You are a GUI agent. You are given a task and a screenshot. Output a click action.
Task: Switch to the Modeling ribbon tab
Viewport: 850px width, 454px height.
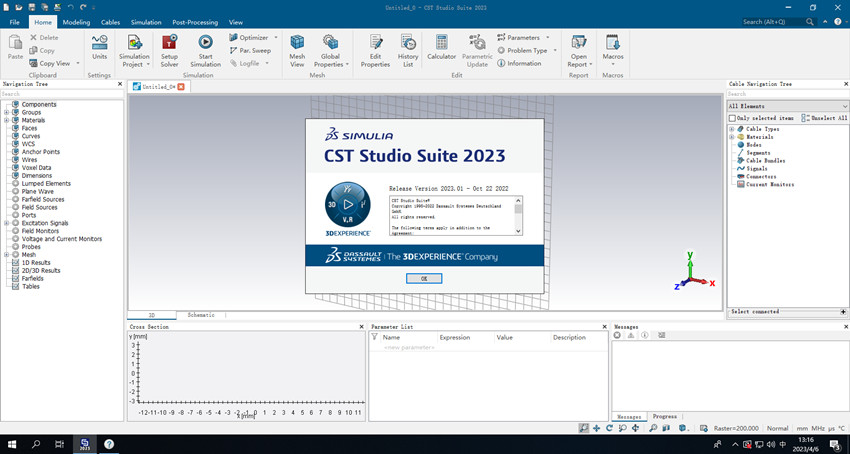pyautogui.click(x=76, y=22)
